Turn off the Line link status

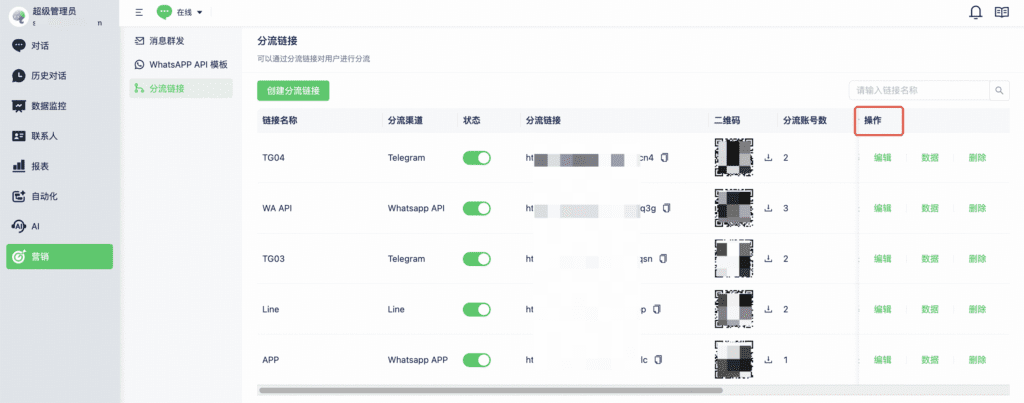tap(477, 309)
